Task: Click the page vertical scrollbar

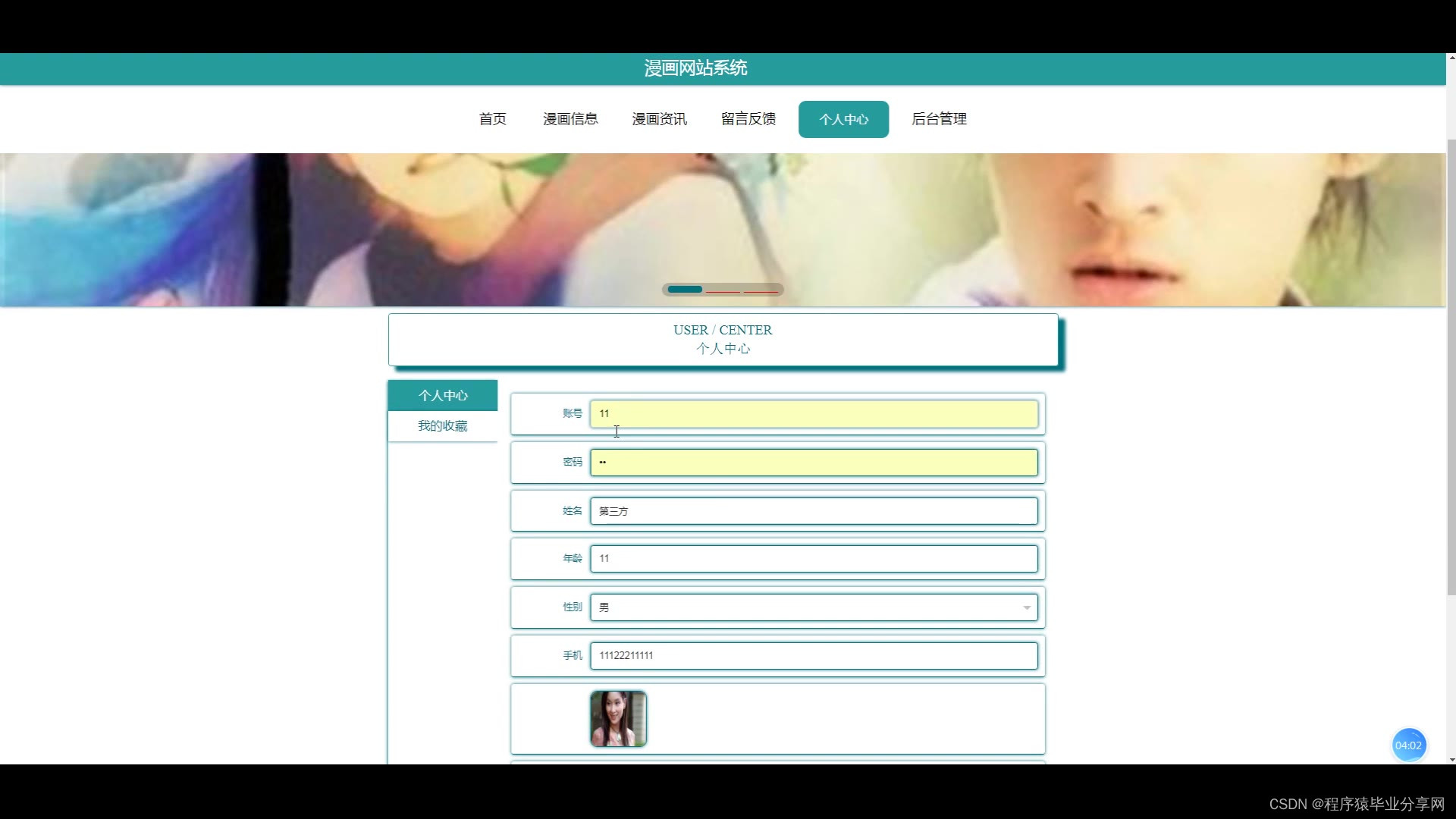Action: click(1451, 364)
